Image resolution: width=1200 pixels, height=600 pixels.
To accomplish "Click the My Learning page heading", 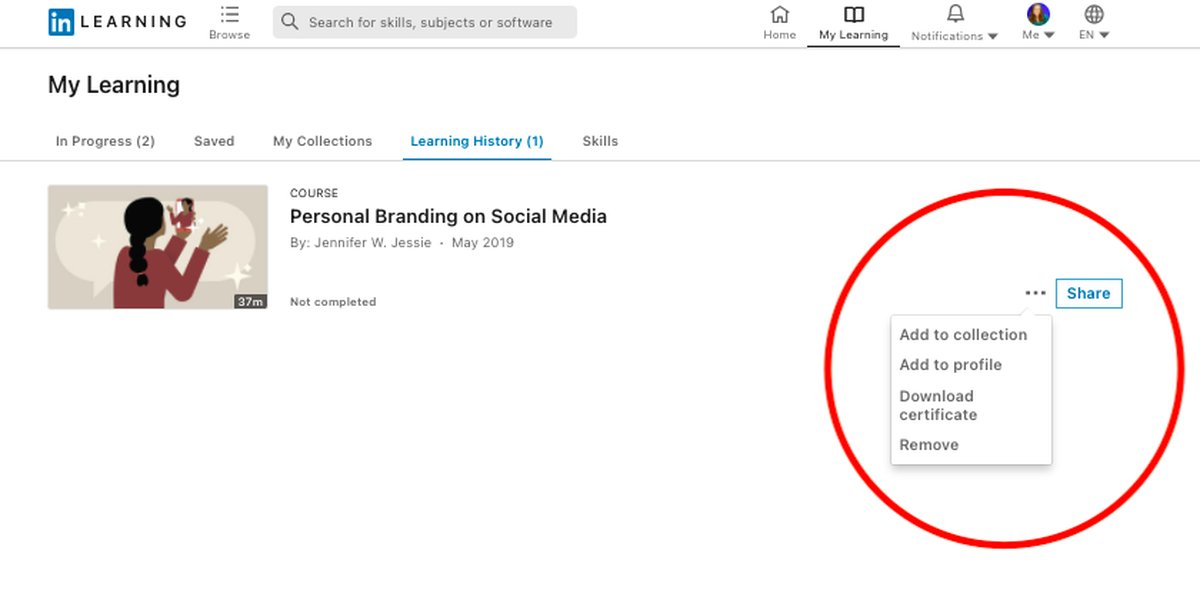I will pos(114,85).
